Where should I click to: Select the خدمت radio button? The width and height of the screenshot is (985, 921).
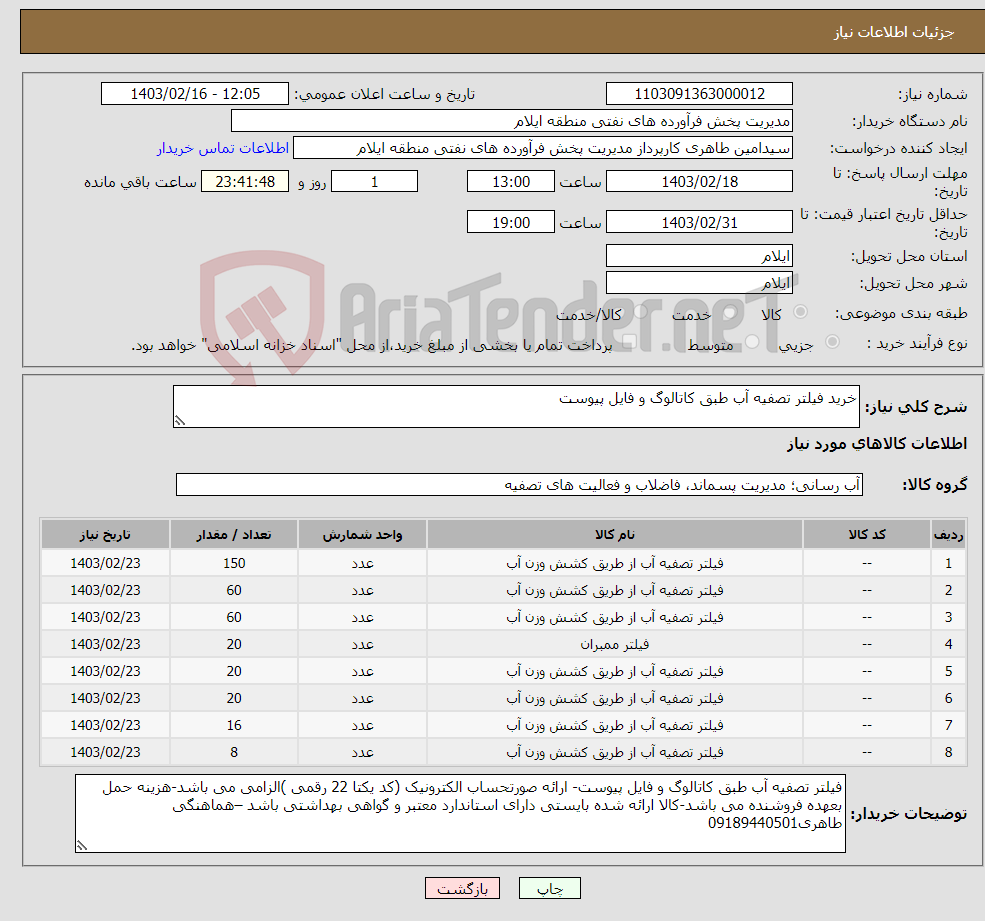click(729, 312)
